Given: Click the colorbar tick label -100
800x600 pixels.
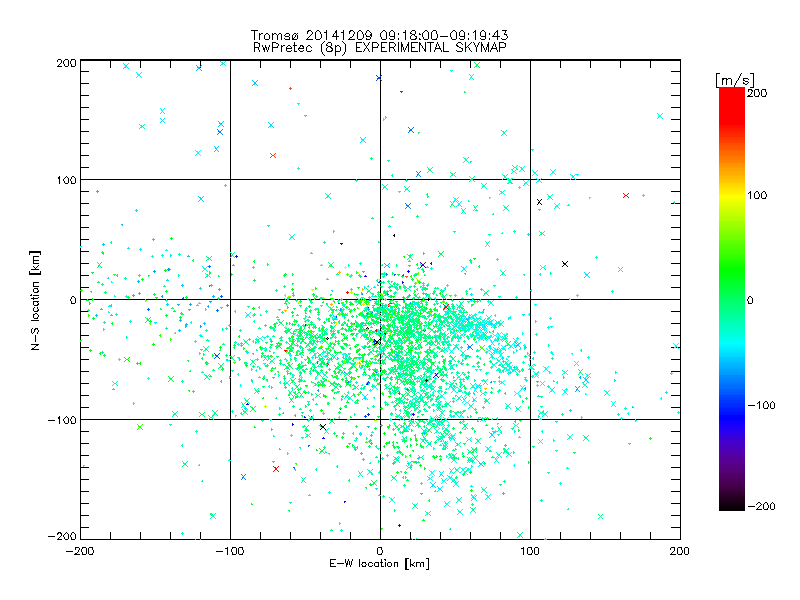Looking at the screenshot, I should 761,405.
